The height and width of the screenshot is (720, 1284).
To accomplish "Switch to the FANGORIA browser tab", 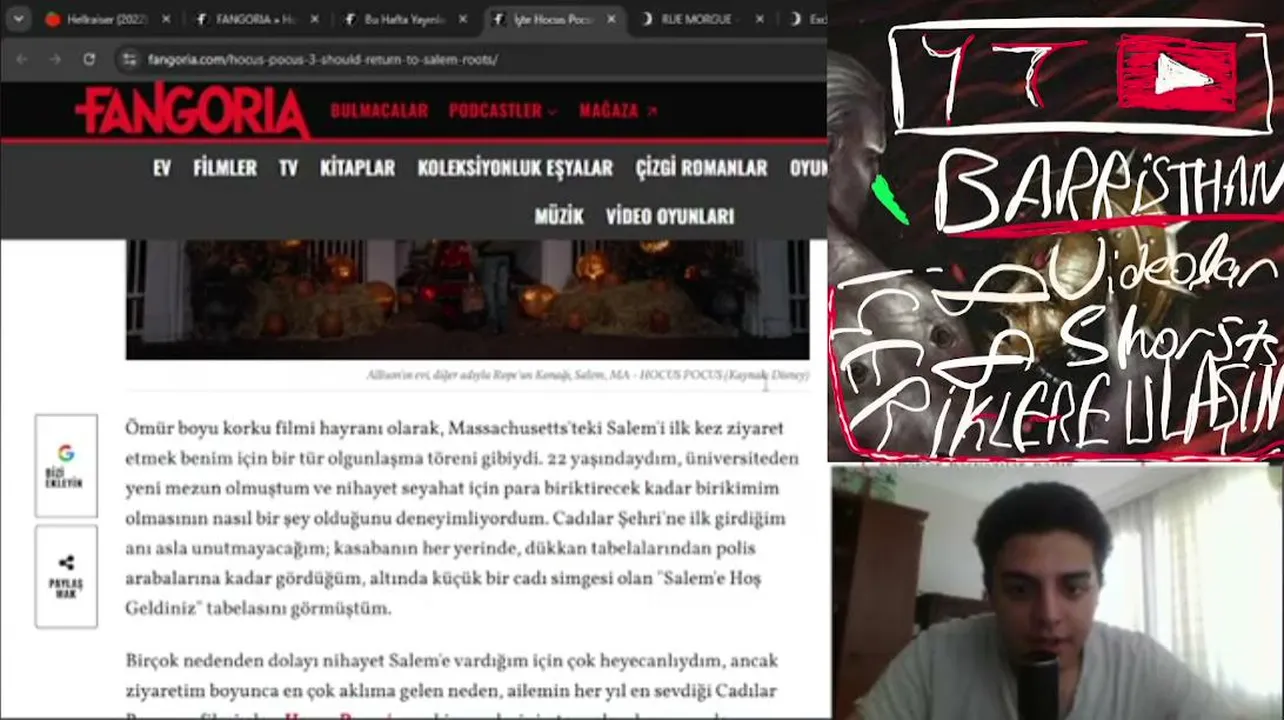I will 256,19.
